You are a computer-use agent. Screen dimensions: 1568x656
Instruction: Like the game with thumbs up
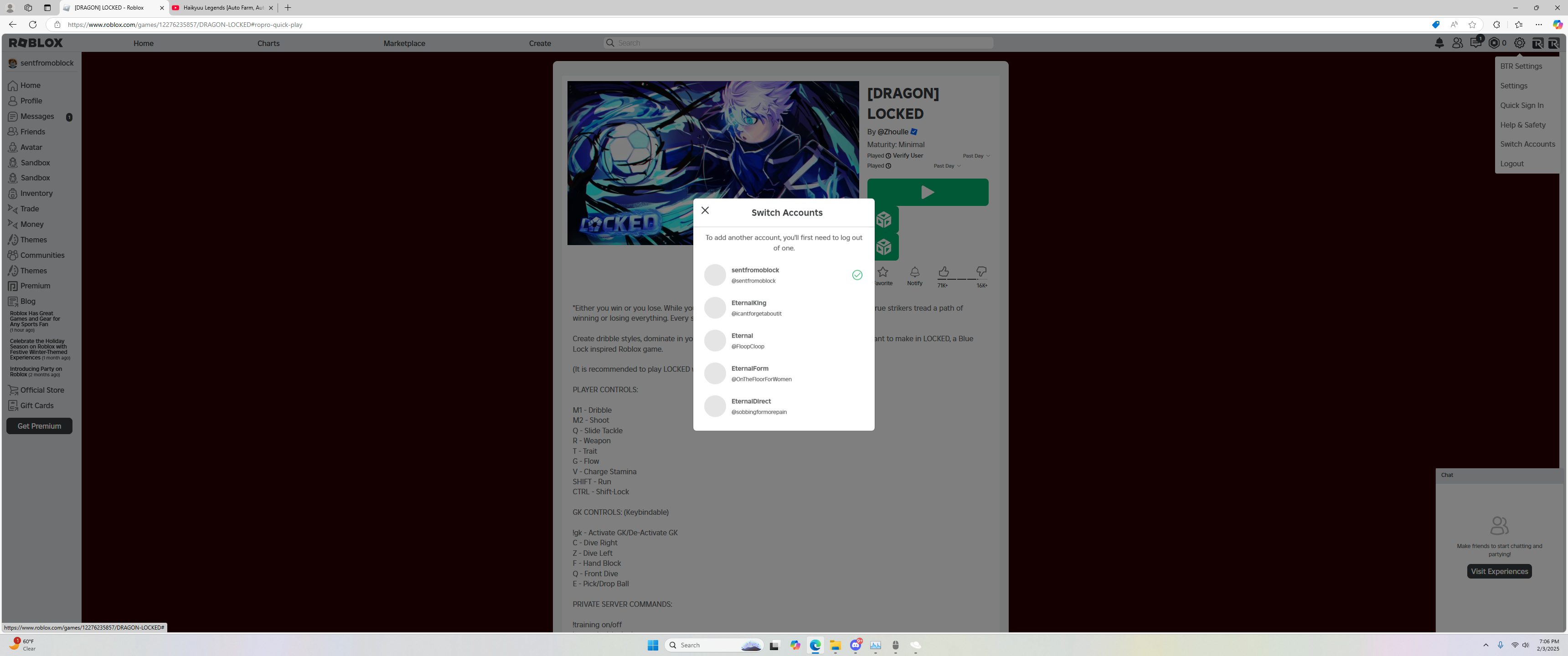[x=944, y=272]
